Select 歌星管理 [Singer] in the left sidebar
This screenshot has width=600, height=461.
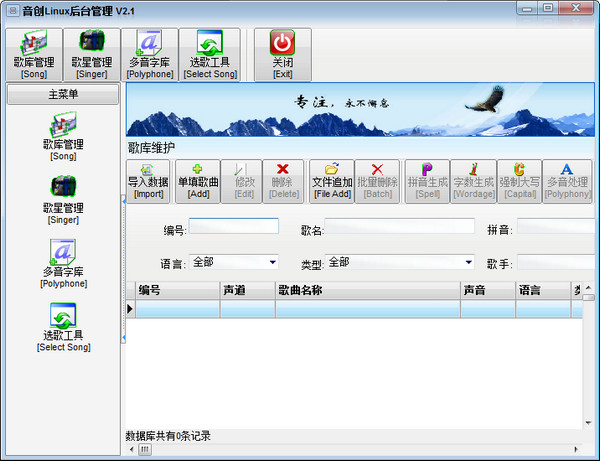tap(63, 200)
